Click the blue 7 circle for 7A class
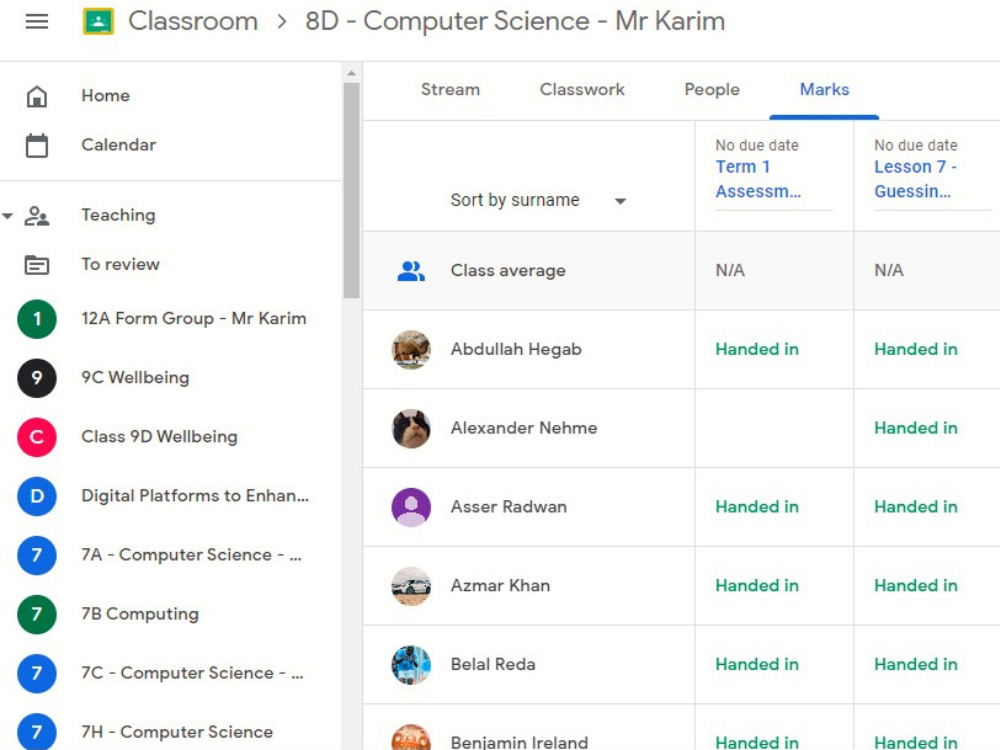This screenshot has width=1000, height=750. pos(36,555)
